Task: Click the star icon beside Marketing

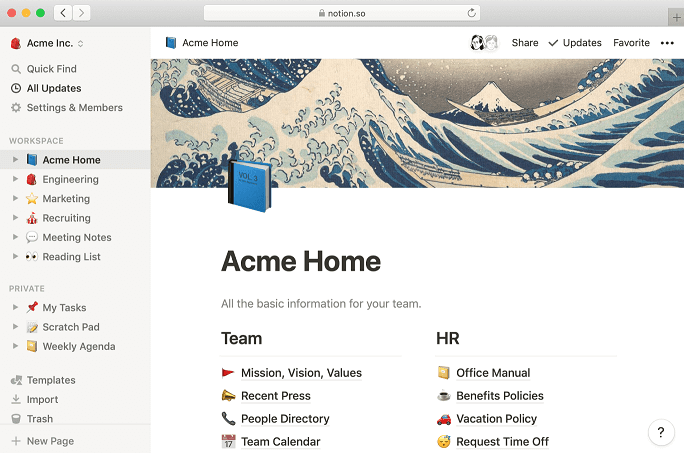Action: [32, 199]
